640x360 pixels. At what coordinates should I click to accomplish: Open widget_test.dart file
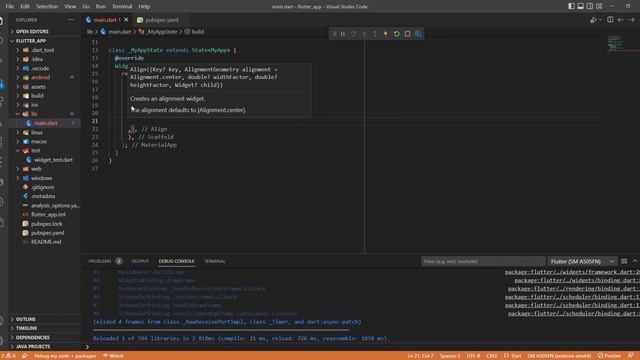[44, 160]
